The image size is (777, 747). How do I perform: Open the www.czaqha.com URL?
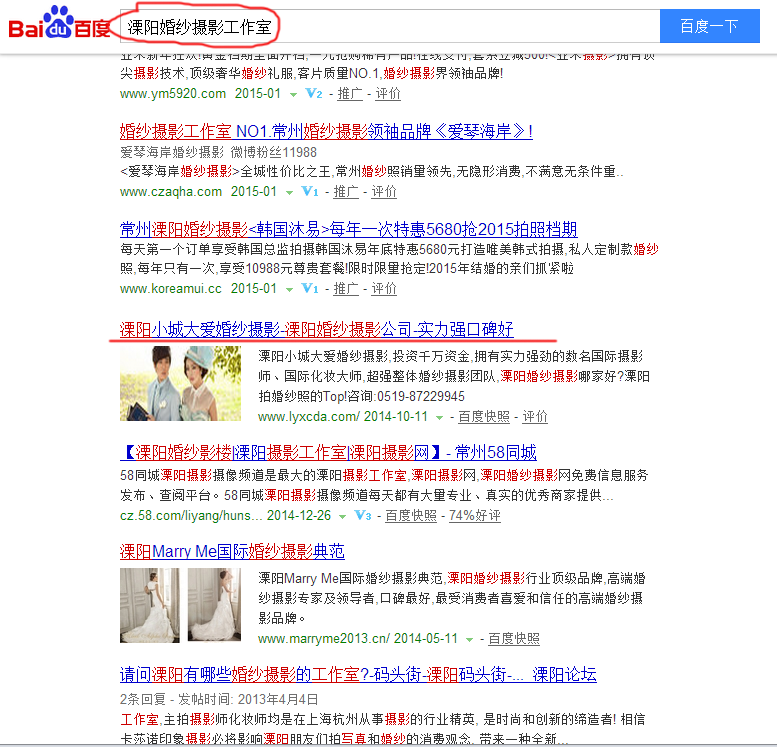[170, 191]
